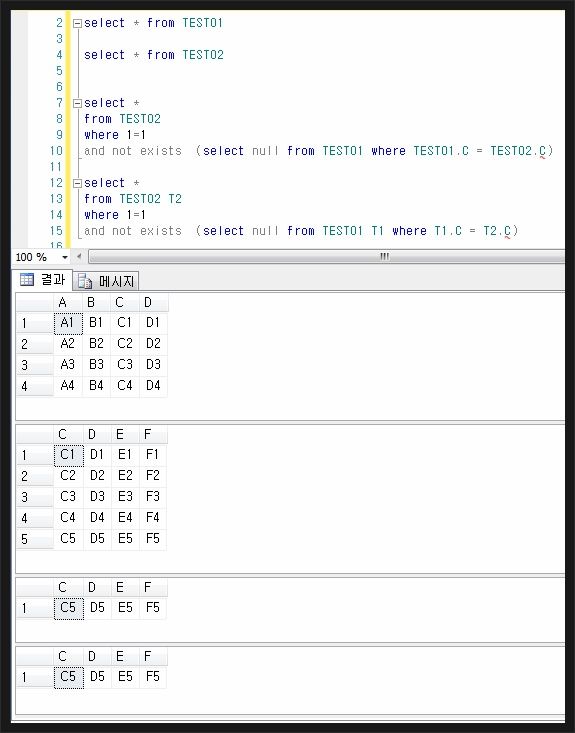Select cell C1 in the second result grid
The image size is (575, 733).
pos(69,455)
